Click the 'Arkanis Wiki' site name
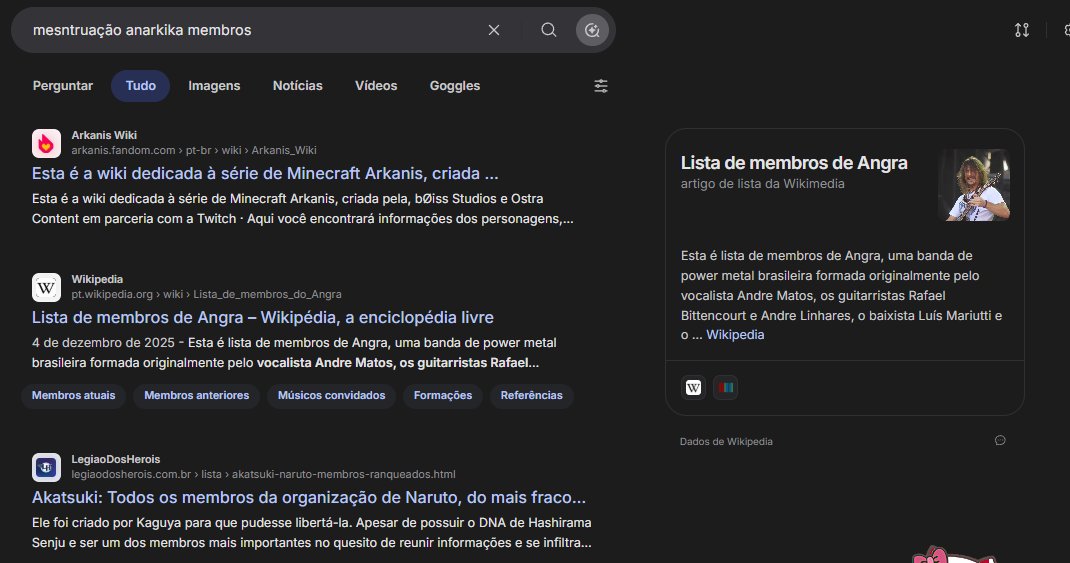Viewport: 1070px width, 563px height. click(x=104, y=135)
